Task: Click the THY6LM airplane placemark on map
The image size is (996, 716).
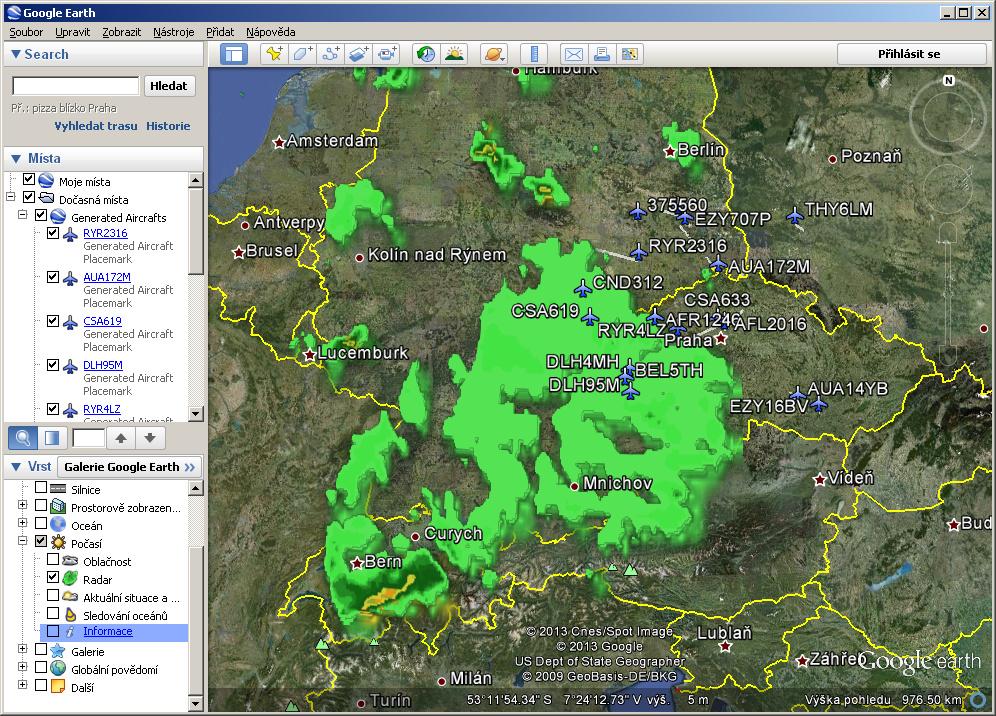Action: point(795,215)
